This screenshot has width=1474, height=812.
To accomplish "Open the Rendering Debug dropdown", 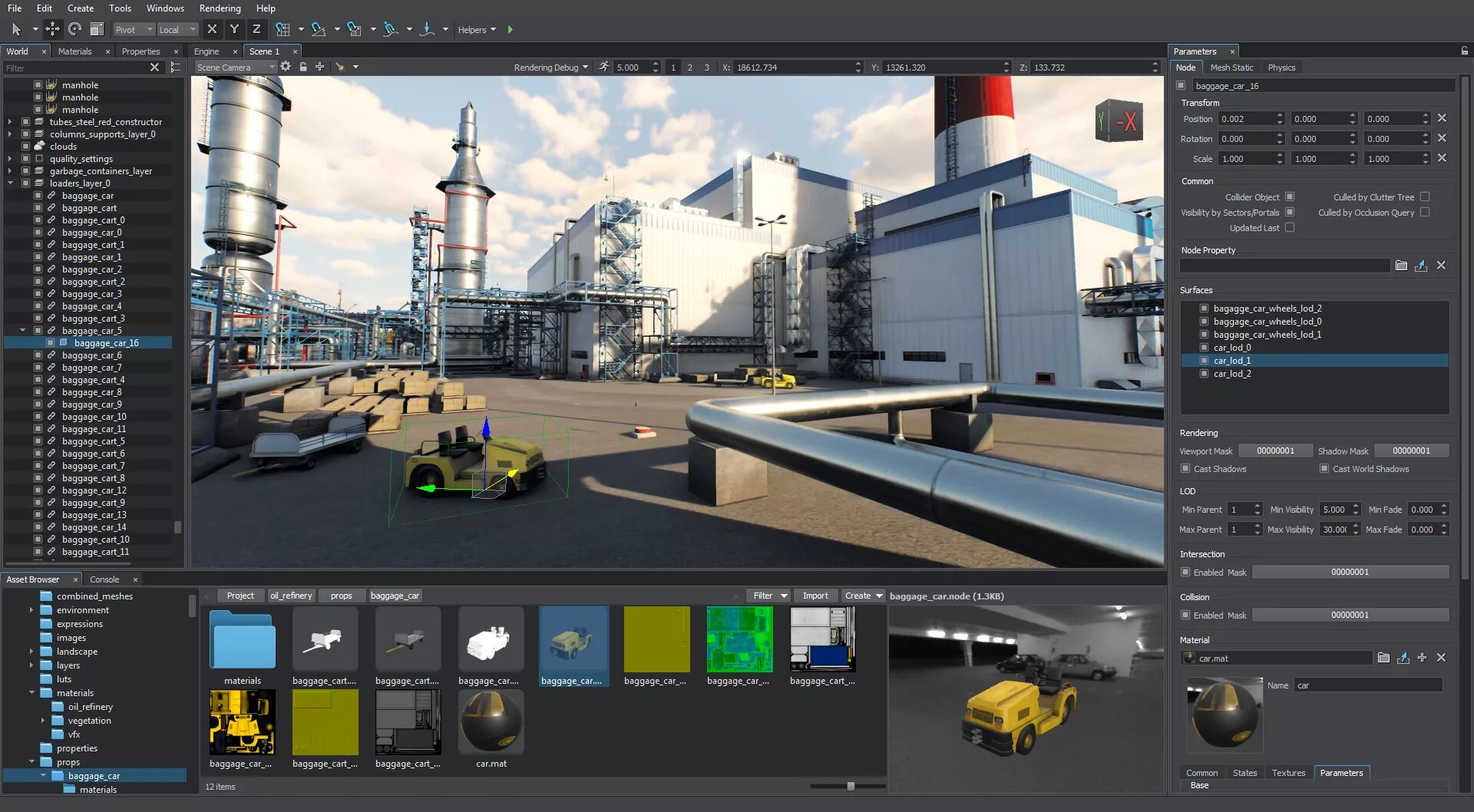I will (x=550, y=68).
